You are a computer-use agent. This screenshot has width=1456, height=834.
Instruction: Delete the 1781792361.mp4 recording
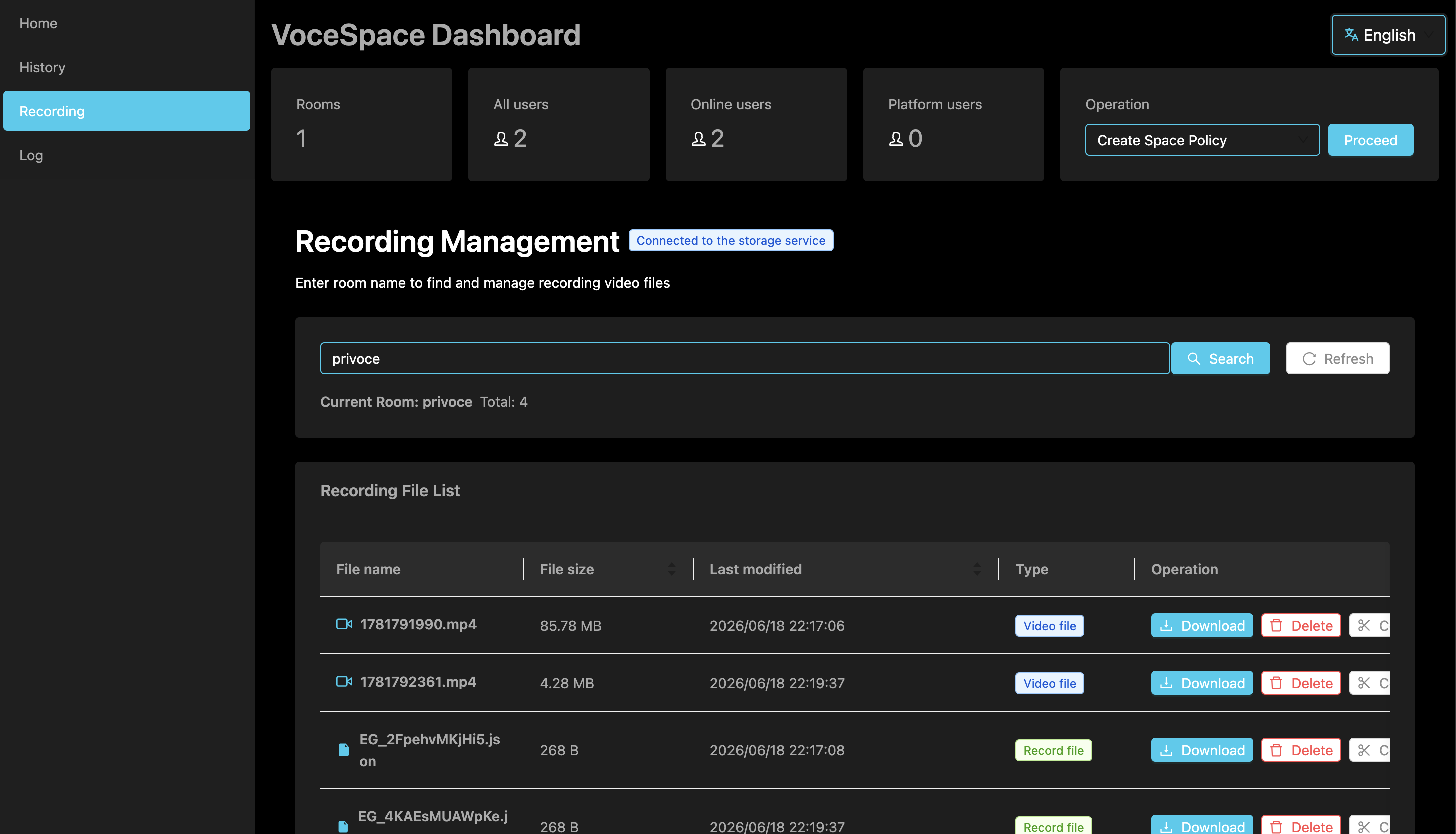[x=1301, y=683]
